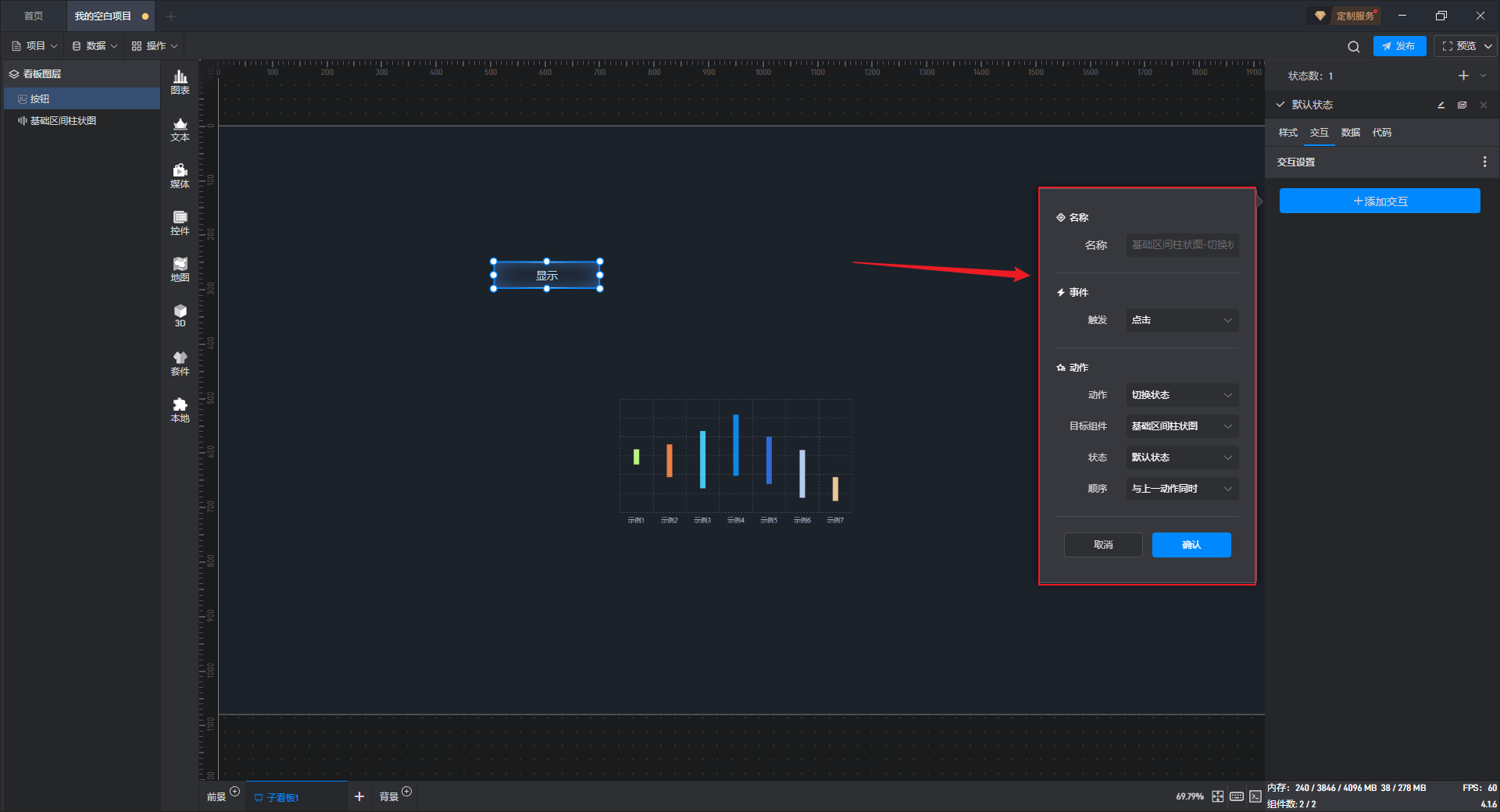
Task: Open the 控件 controls components icon
Action: tap(180, 223)
